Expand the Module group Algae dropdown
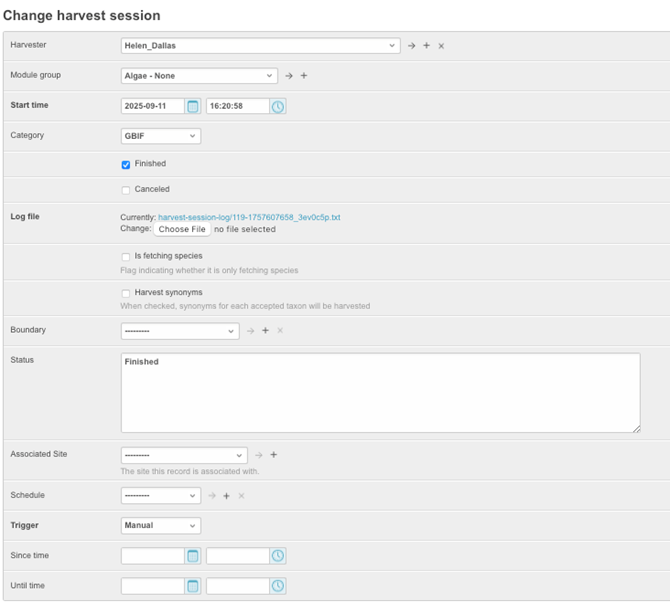 pyautogui.click(x=199, y=76)
